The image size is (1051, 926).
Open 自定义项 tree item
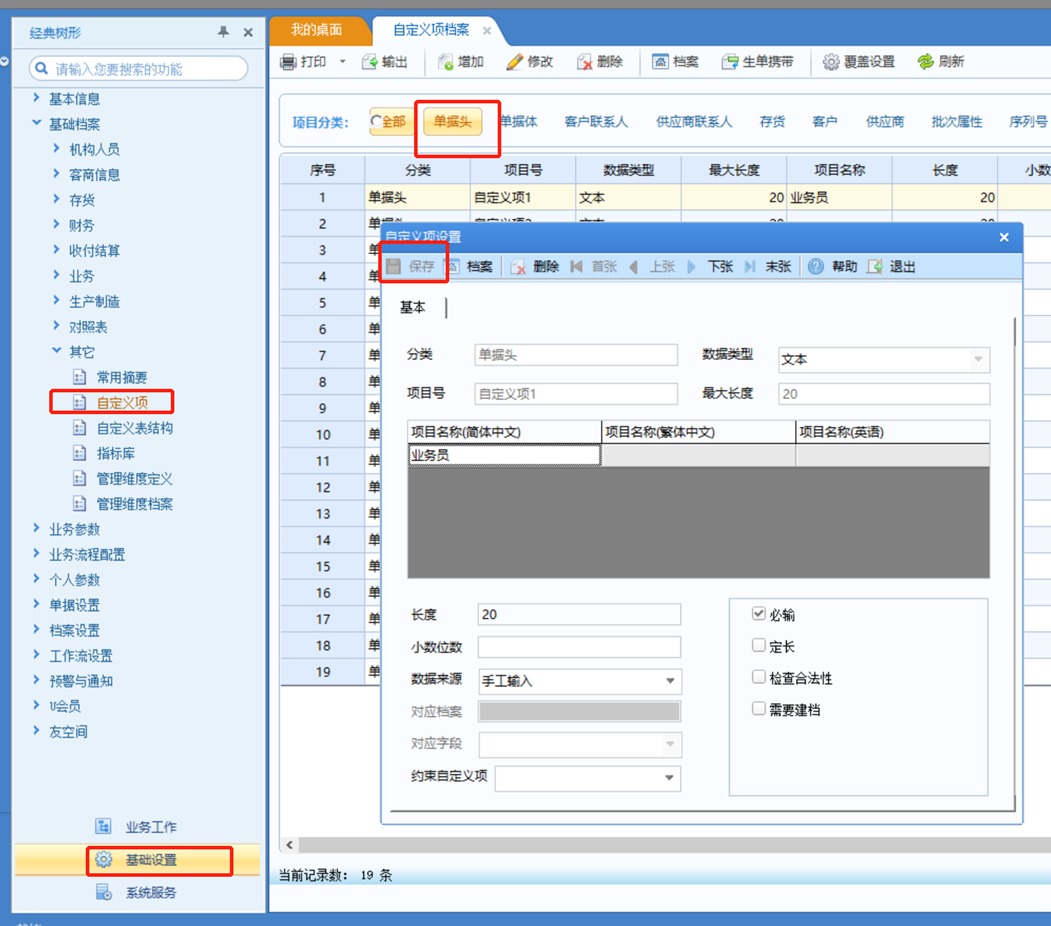[x=122, y=403]
